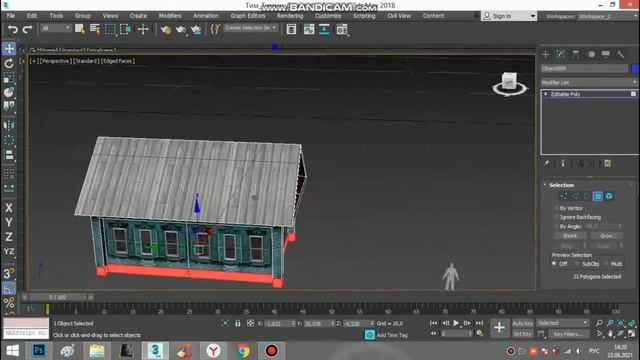Screen dimensions: 640x360
Task: Choose the rectangular selection region tool
Action: coord(110,29)
